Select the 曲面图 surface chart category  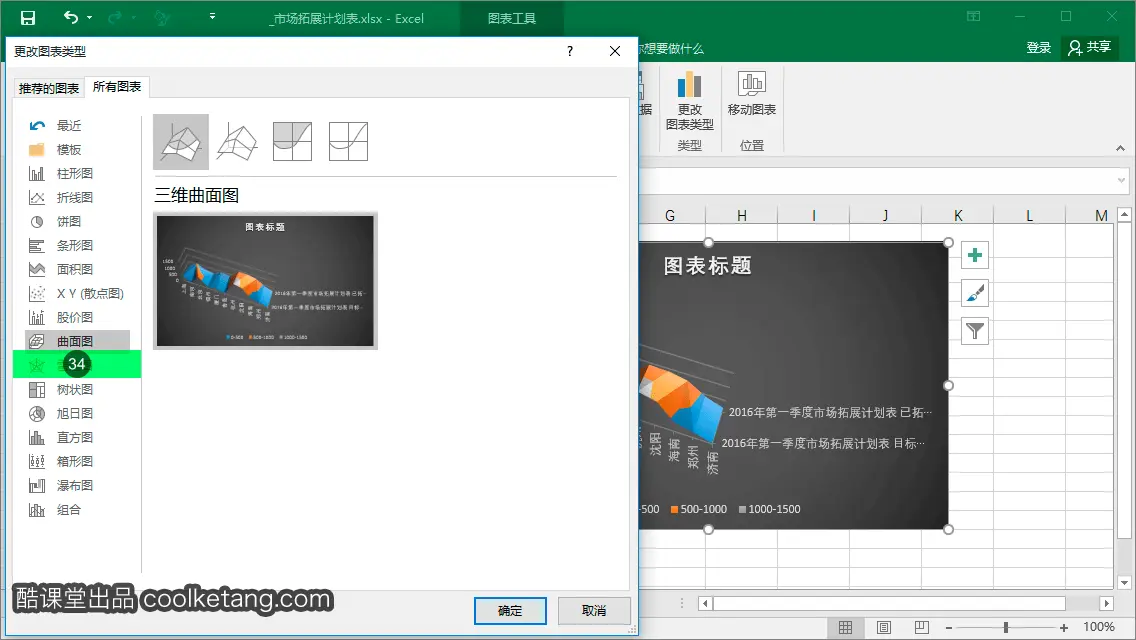click(x=78, y=341)
